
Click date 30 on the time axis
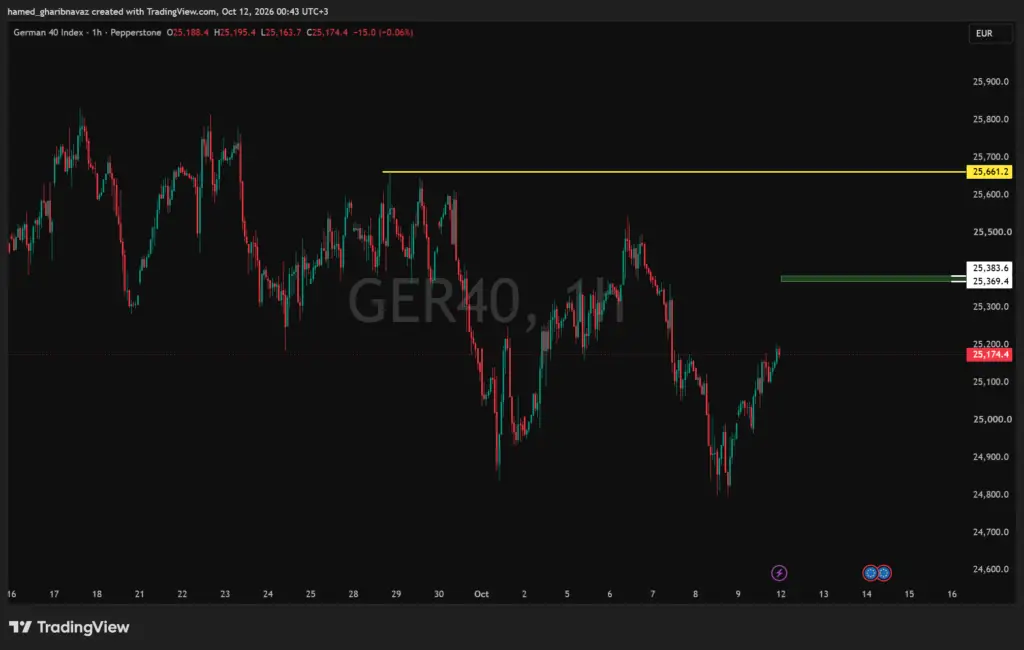pos(439,594)
